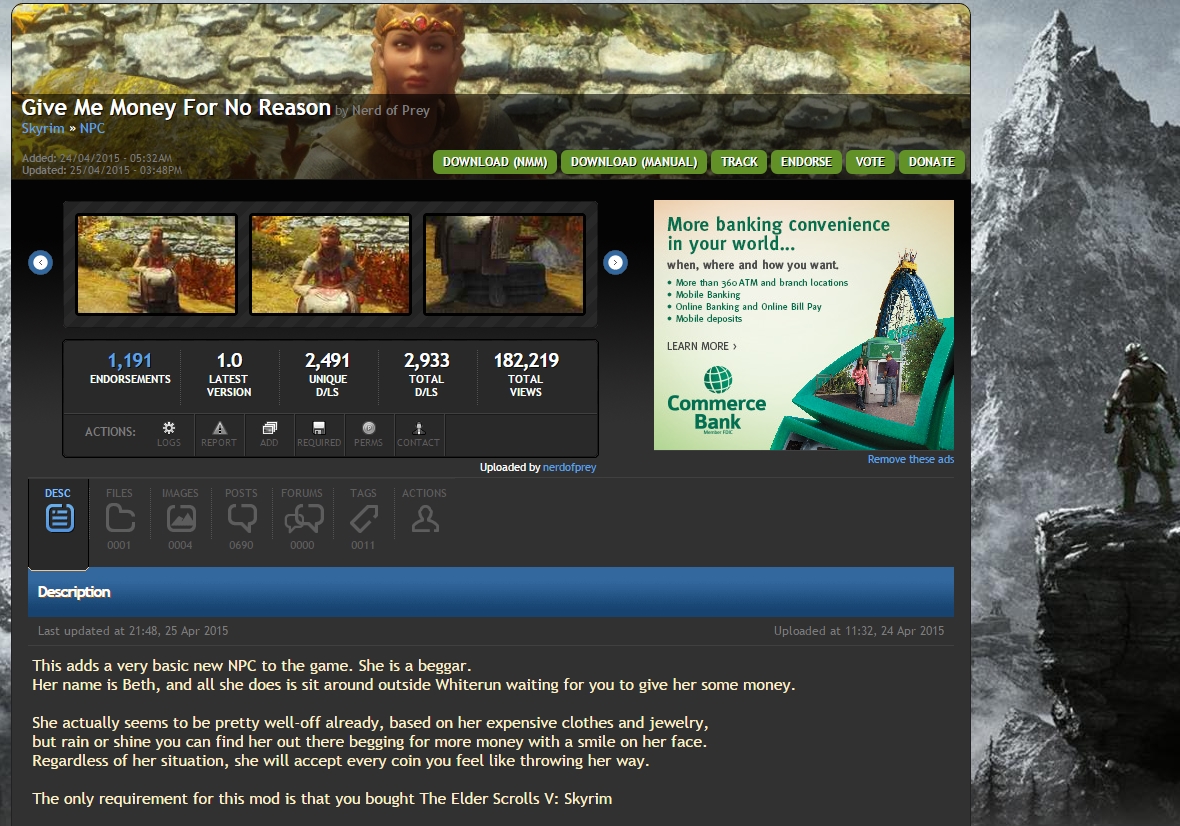Endorse the mod via the ENDORSE button
This screenshot has width=1180, height=826.
click(x=806, y=162)
